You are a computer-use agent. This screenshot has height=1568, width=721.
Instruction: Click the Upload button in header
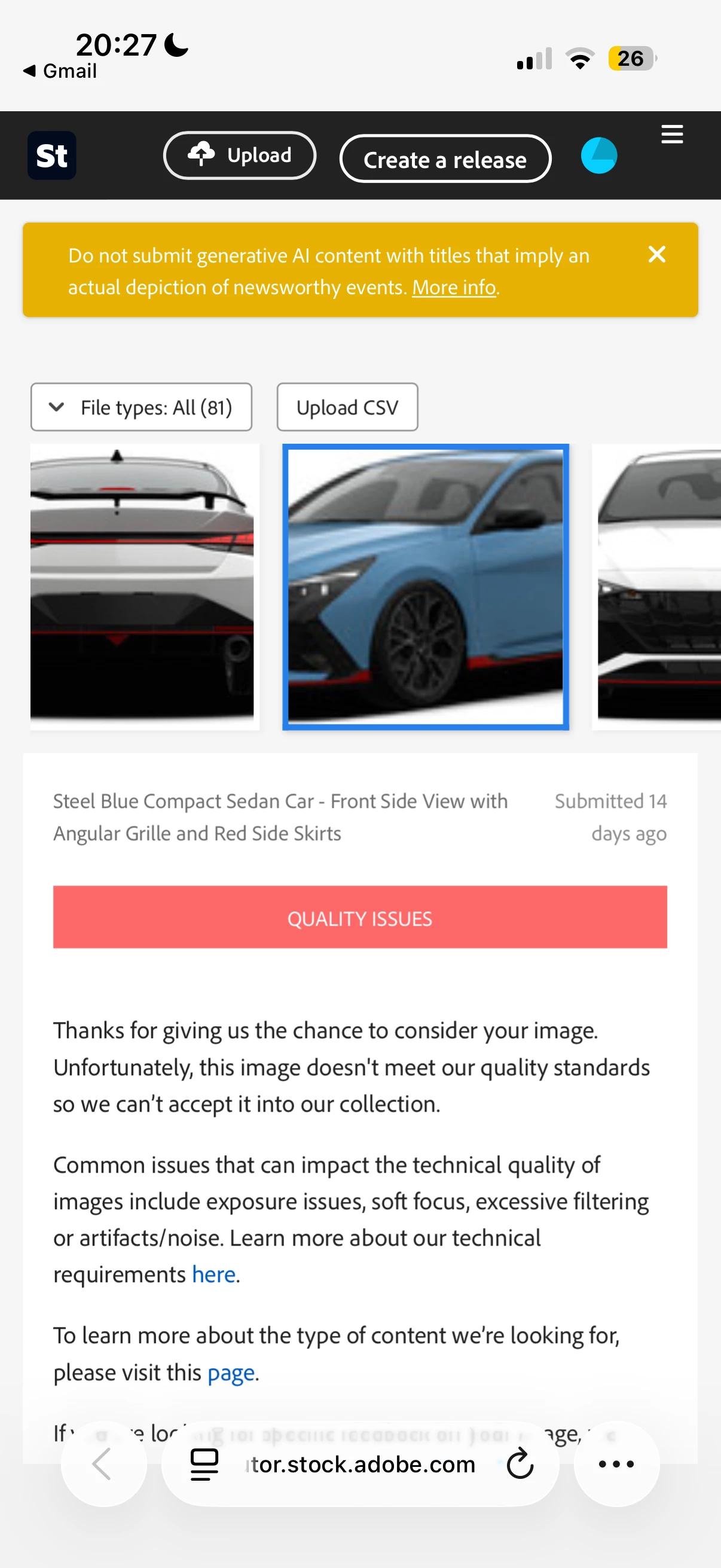point(240,155)
